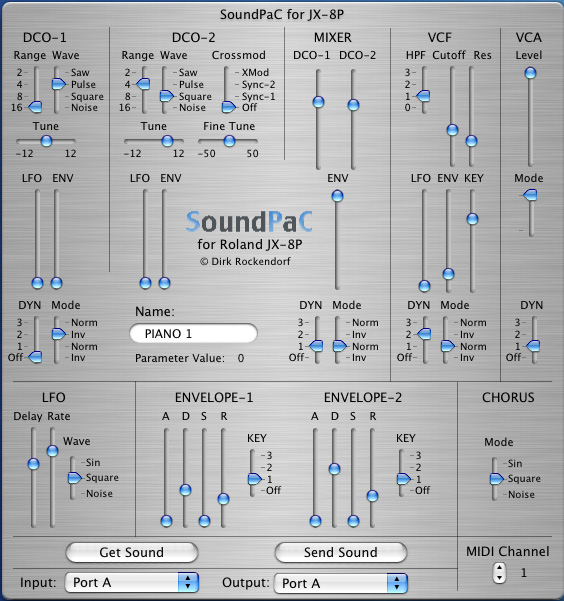
Task: Click the Send Sound button
Action: coord(340,552)
